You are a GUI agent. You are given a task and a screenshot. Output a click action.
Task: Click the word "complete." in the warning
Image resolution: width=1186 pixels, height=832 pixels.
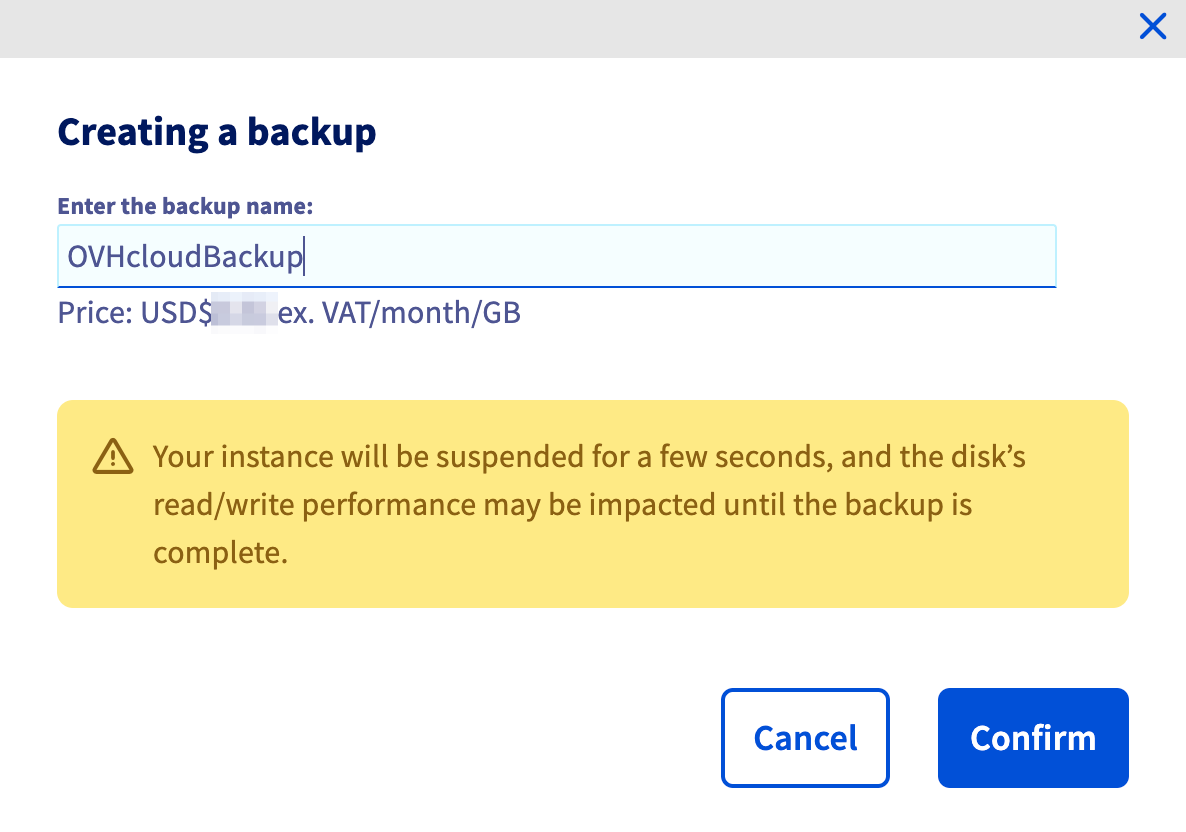pyautogui.click(x=221, y=553)
